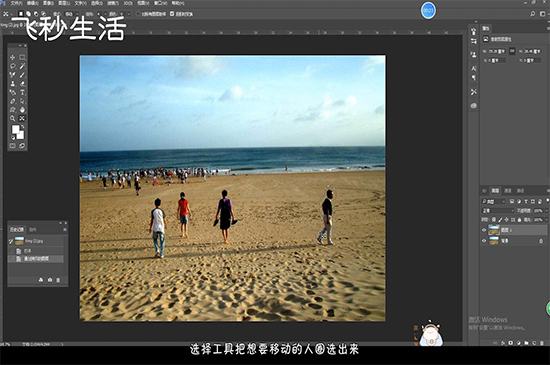
Task: Reset default foreground and background colors
Action: (x=13, y=138)
